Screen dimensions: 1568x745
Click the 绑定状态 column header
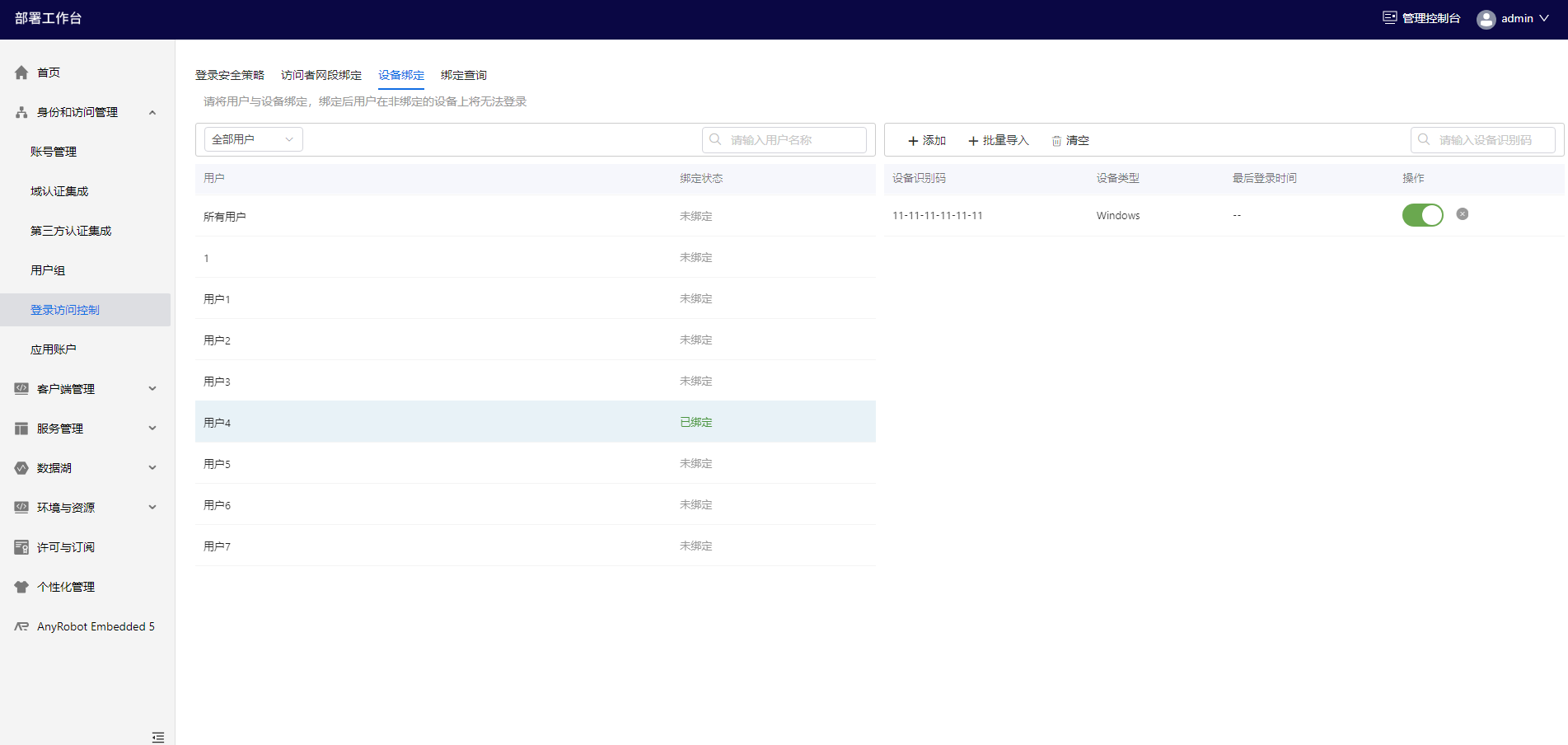point(701,178)
